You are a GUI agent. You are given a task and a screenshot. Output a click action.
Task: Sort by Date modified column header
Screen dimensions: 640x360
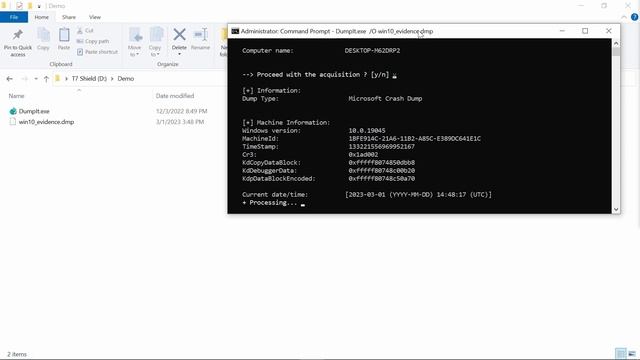click(175, 96)
